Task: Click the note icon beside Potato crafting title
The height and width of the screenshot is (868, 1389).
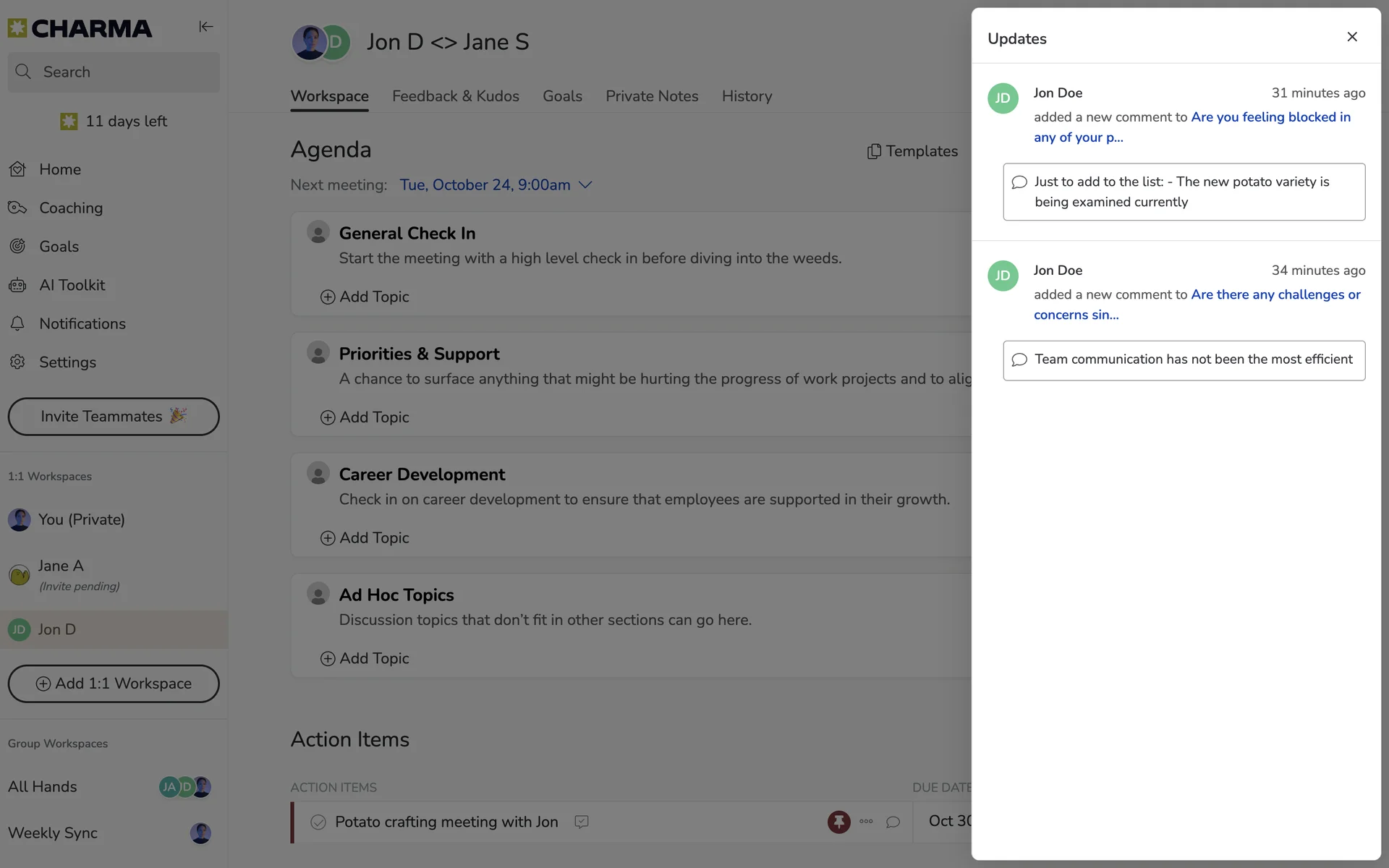Action: coord(581,822)
